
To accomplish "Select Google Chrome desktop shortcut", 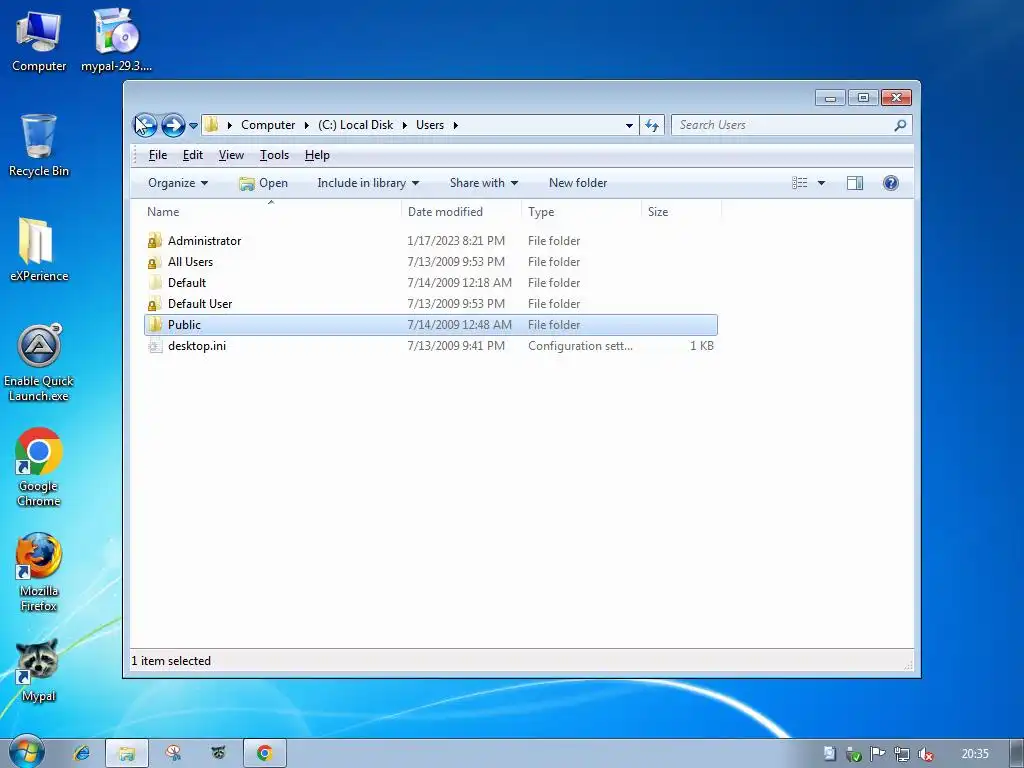I will [39, 468].
